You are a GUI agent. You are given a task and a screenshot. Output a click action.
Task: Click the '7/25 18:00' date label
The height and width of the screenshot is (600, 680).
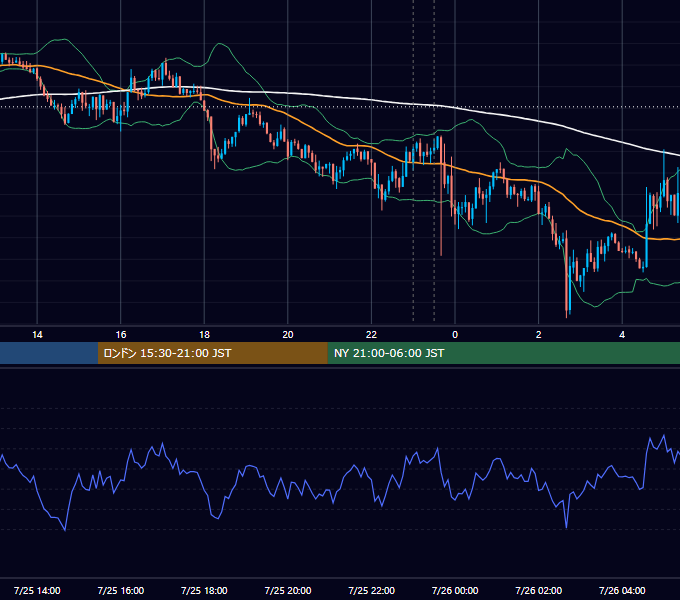pyautogui.click(x=204, y=590)
